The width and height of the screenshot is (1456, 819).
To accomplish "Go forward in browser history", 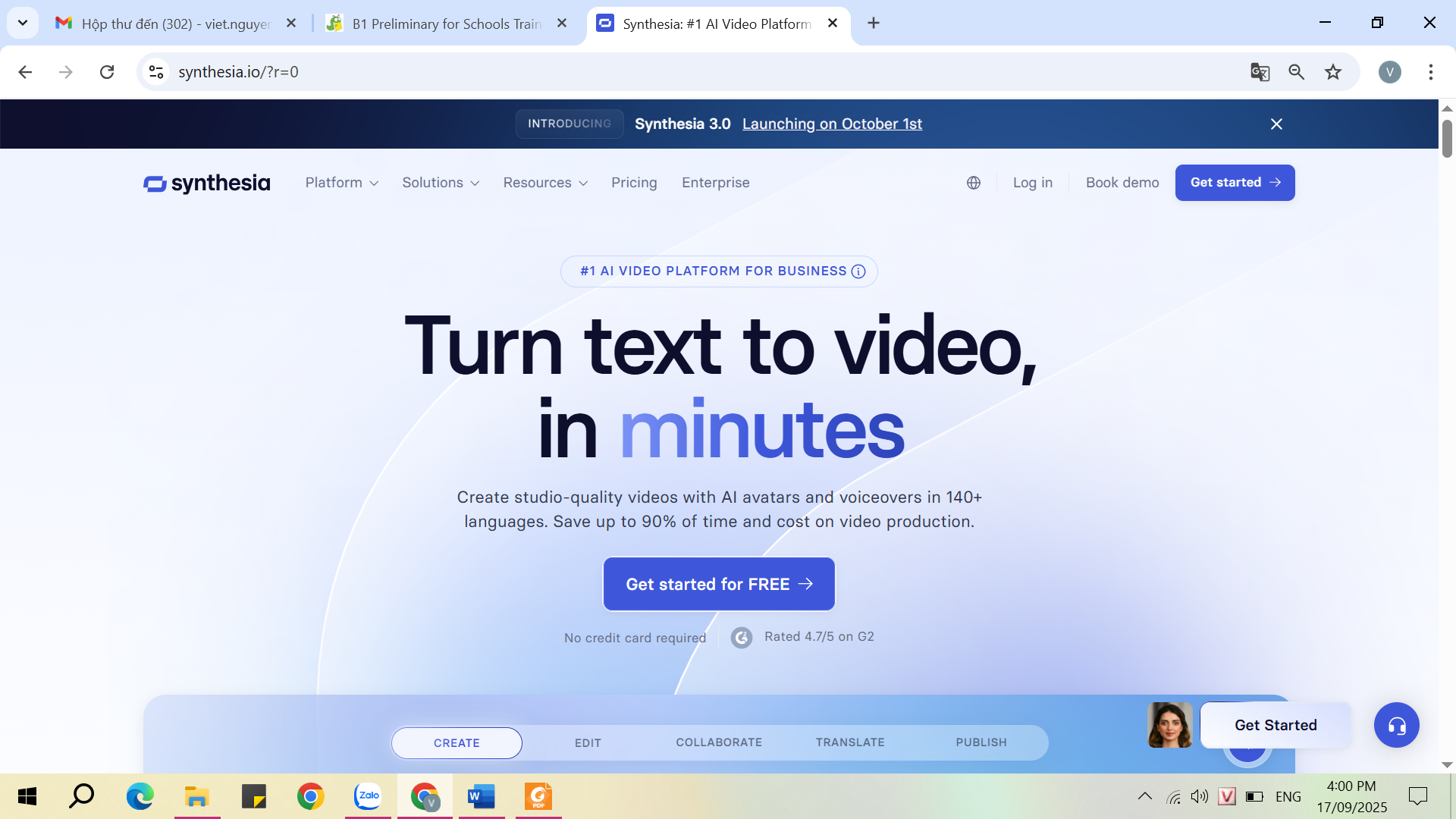I will pos(66,72).
